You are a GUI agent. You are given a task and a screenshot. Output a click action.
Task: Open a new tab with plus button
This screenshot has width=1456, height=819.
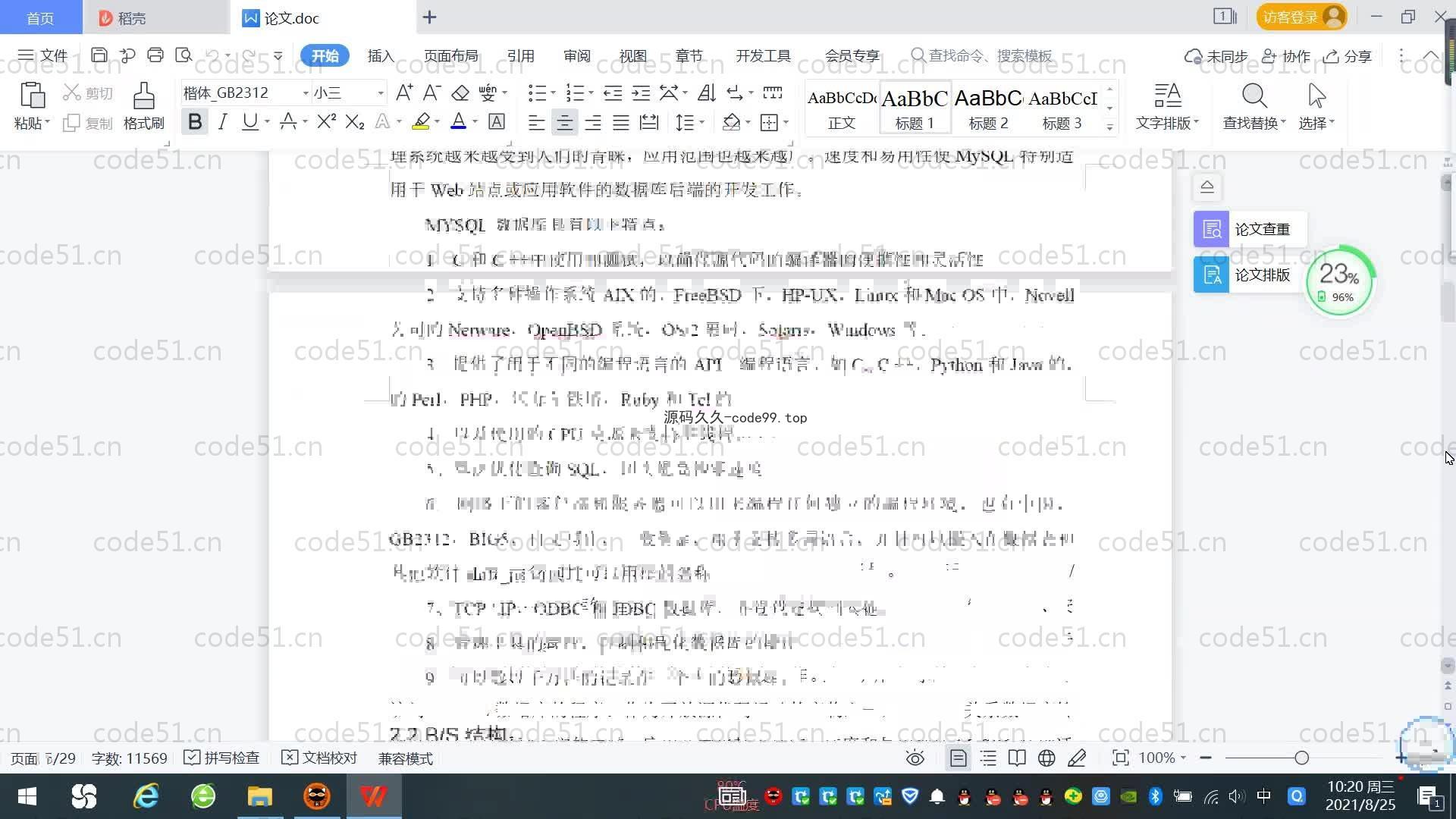tap(429, 17)
